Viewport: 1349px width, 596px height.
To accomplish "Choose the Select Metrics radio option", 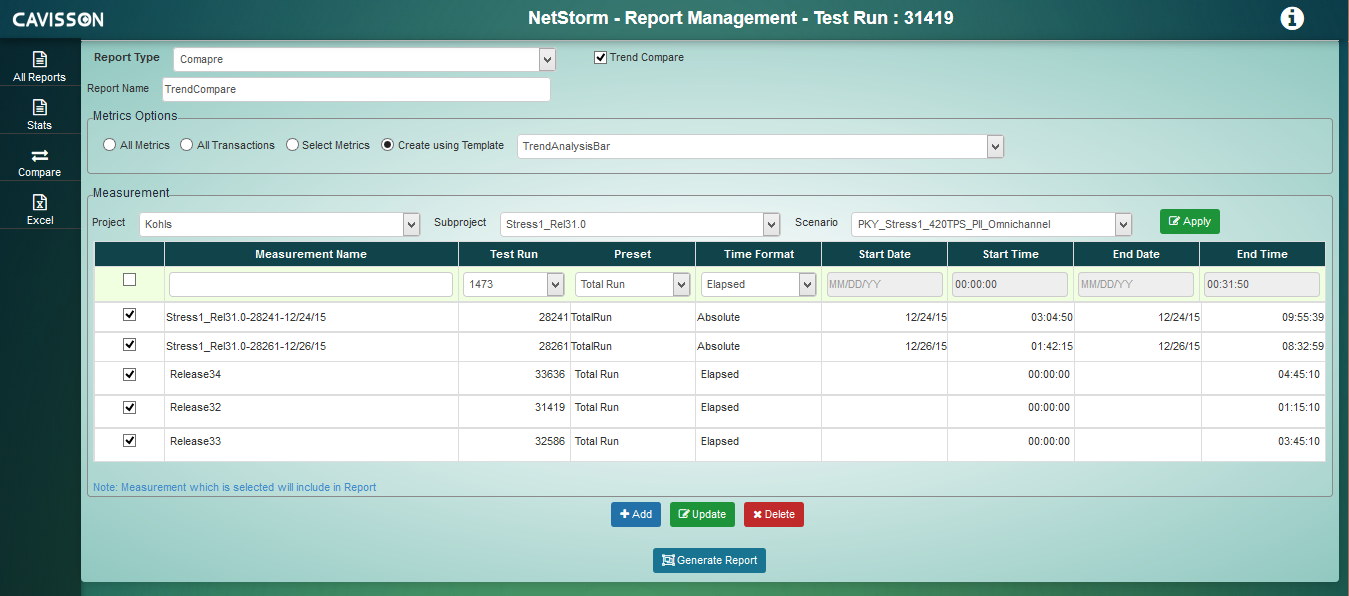I will 292,145.
